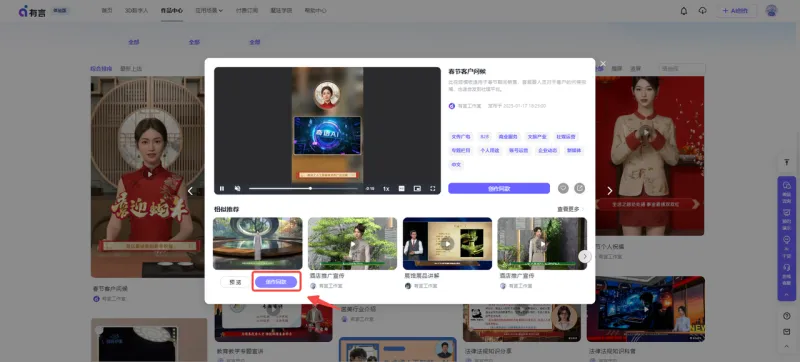Click the bottom chevron below the mail icon
Screen dimensions: 800x362
[x=787, y=347]
